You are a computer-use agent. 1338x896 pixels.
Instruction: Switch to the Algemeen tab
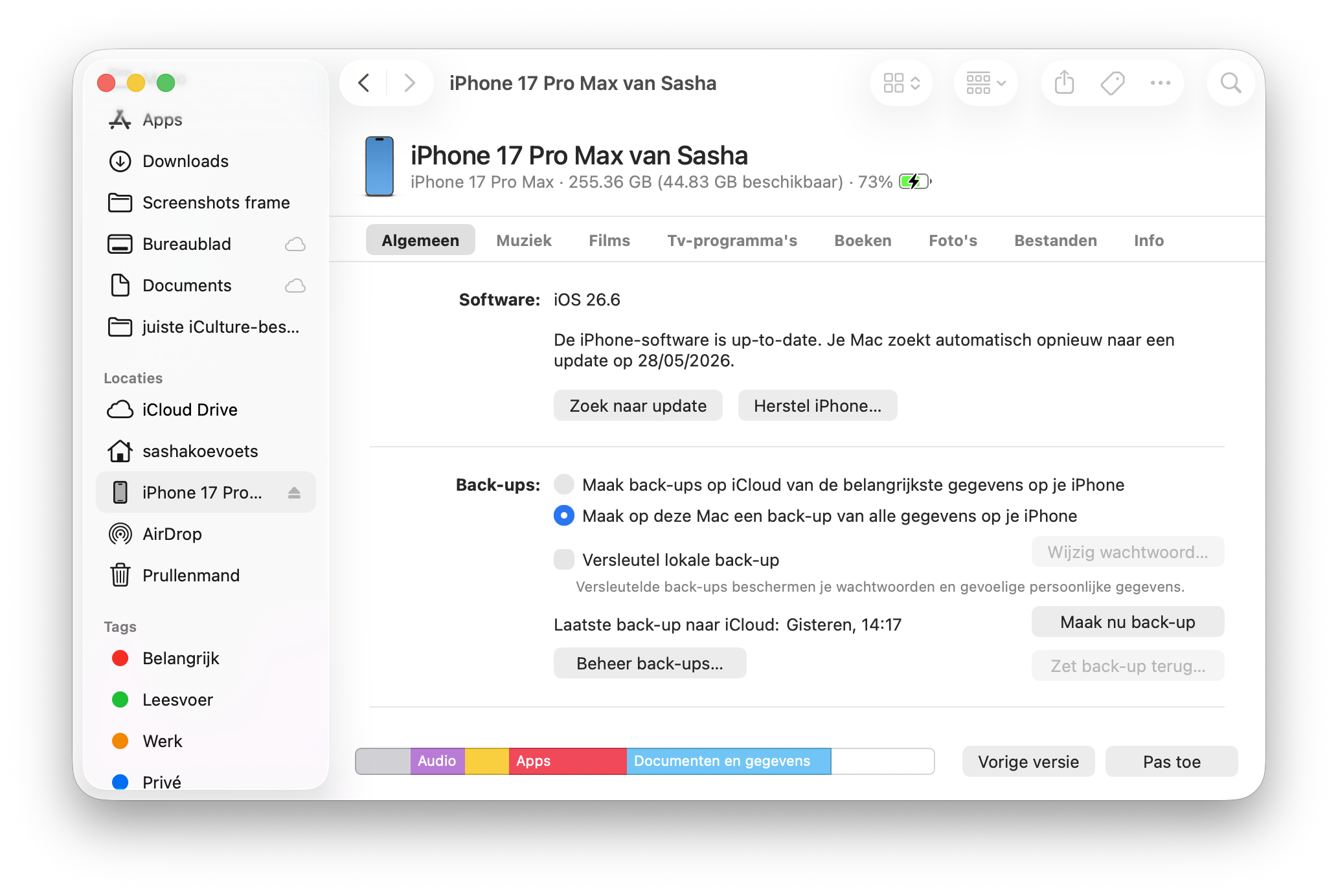(x=420, y=240)
